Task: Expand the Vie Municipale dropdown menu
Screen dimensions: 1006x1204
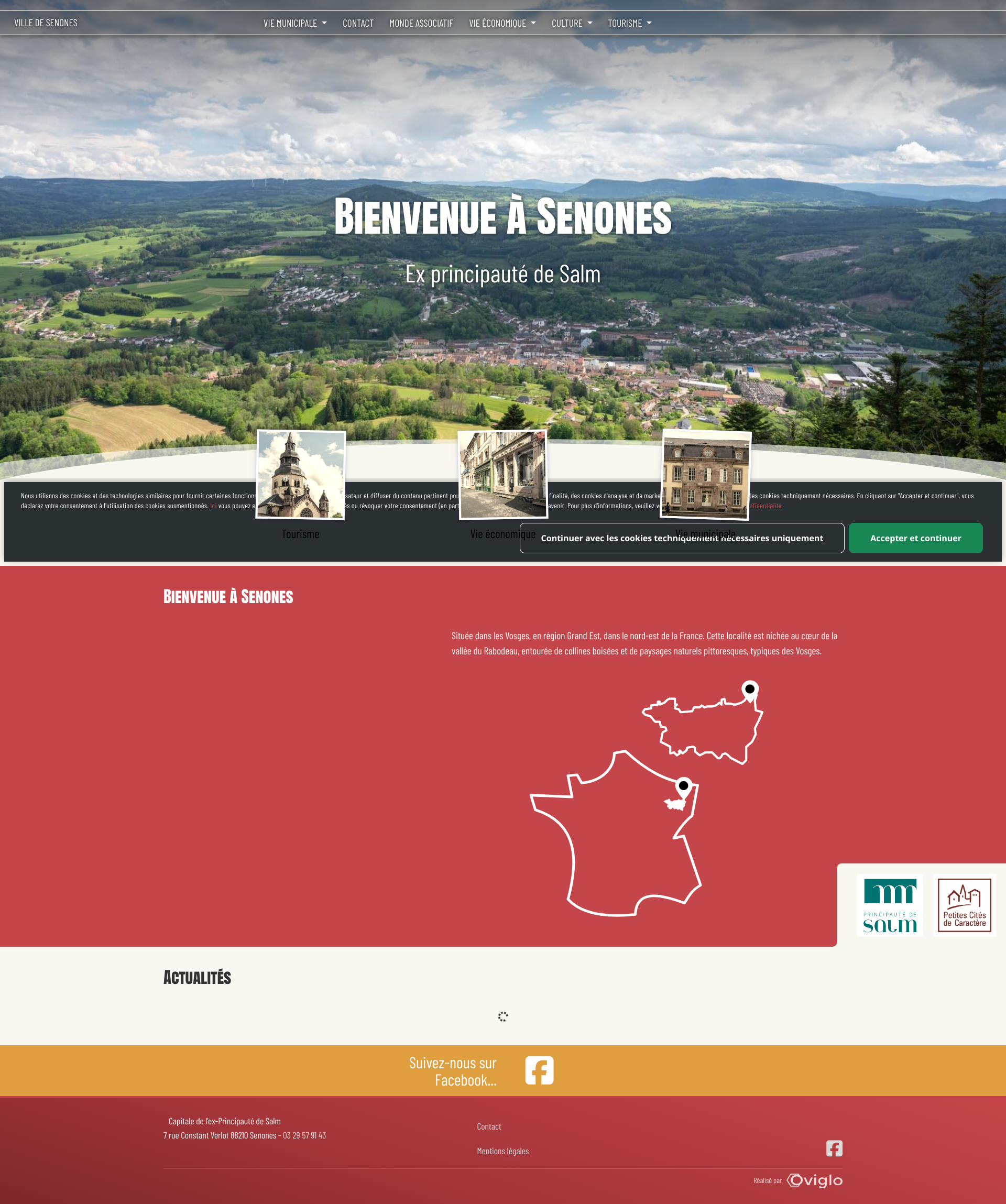Action: [294, 24]
